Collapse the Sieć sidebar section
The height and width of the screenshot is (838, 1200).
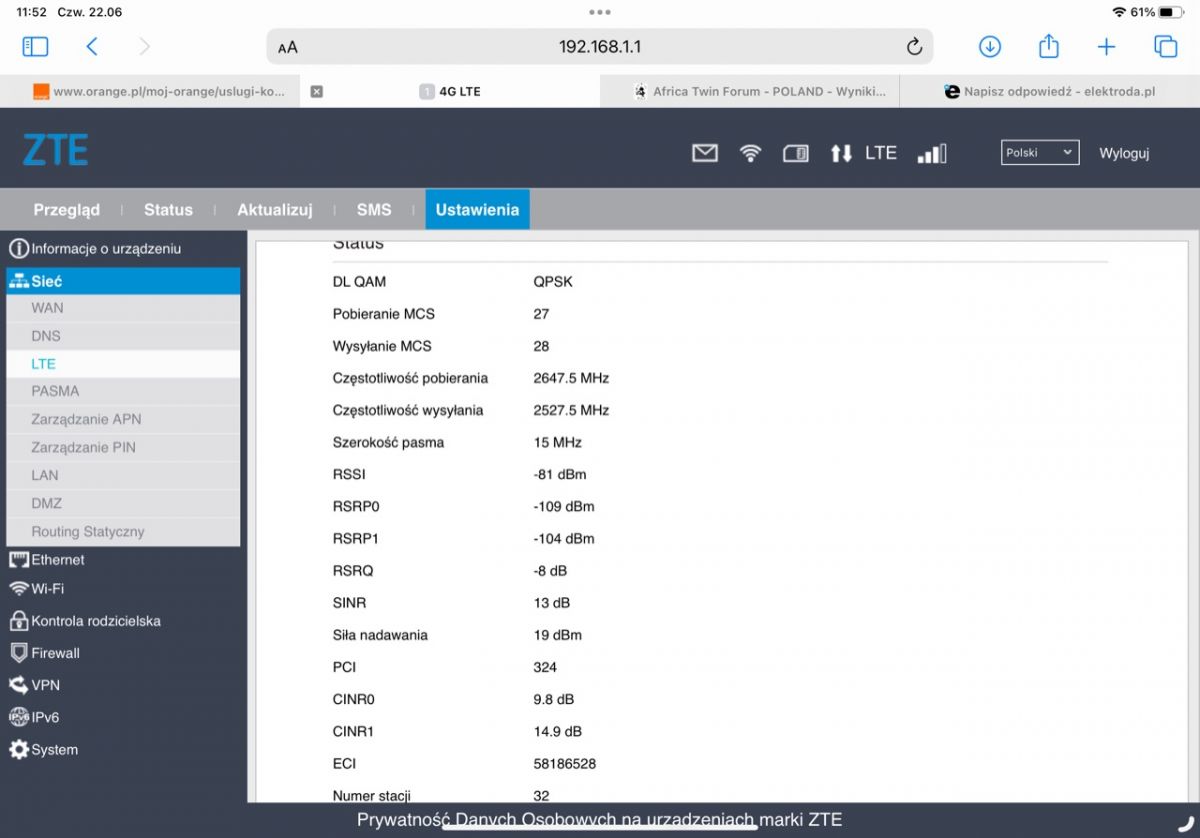point(123,281)
